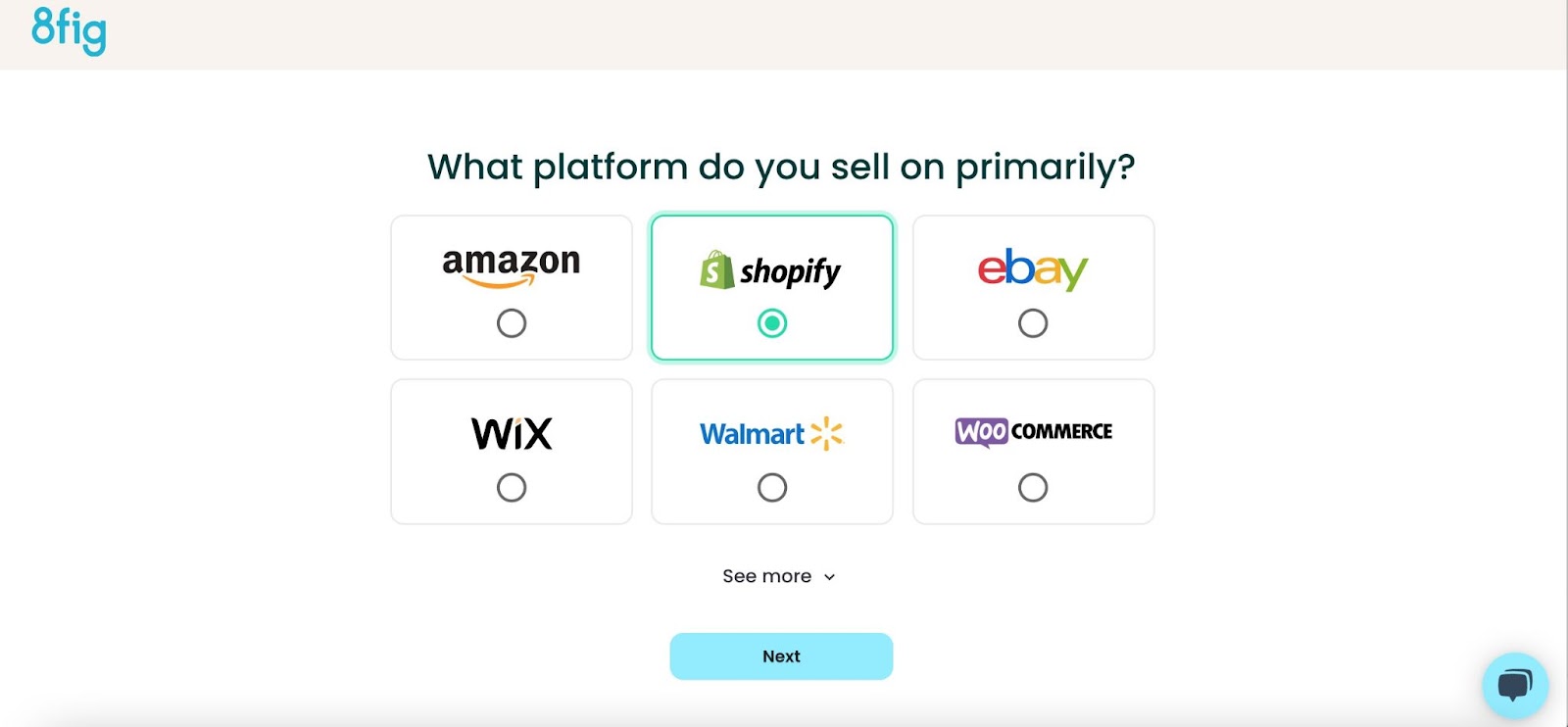Select the Walmart radio button
This screenshot has width=1568, height=727.
tap(772, 487)
